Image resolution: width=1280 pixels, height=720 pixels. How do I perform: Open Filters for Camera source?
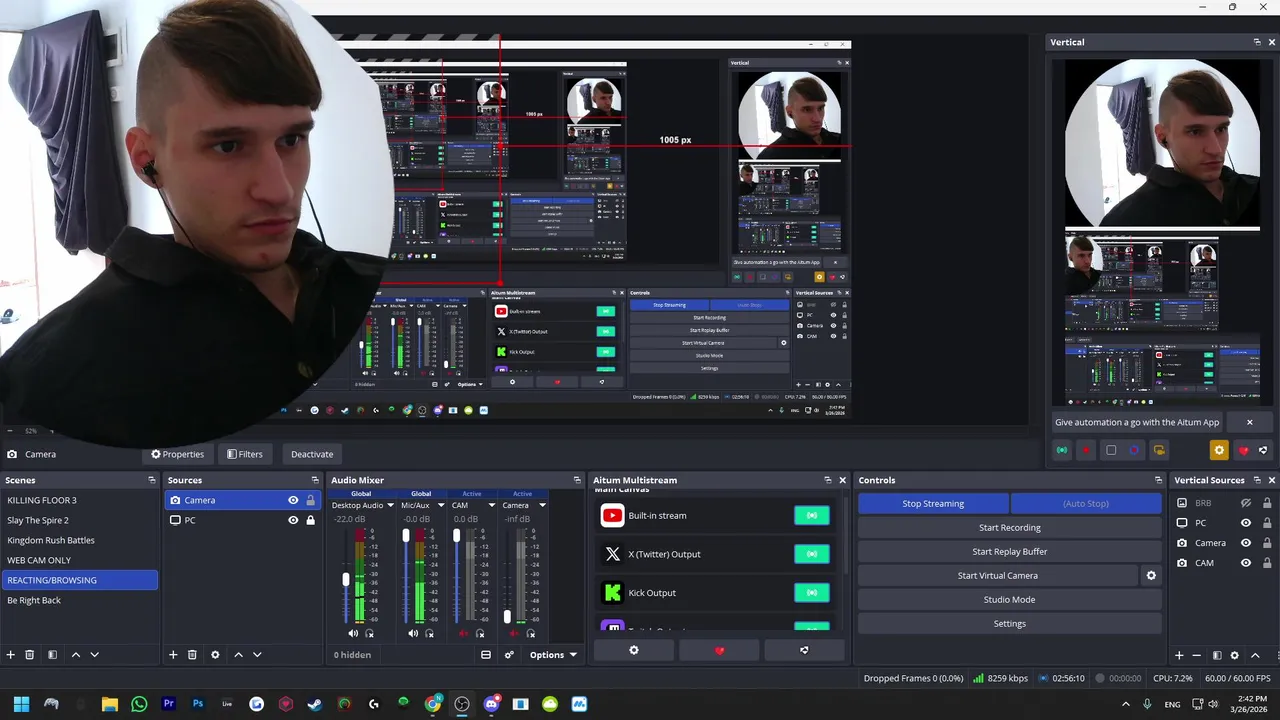pyautogui.click(x=245, y=454)
